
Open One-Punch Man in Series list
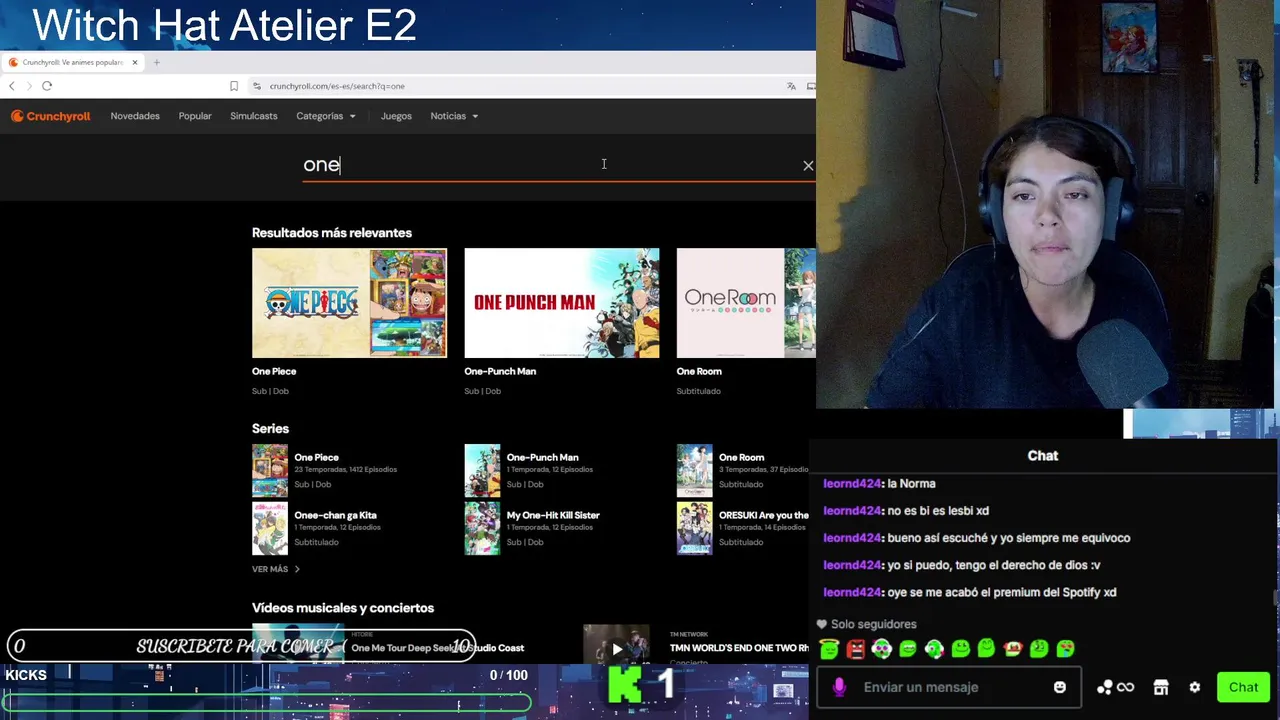(x=542, y=457)
